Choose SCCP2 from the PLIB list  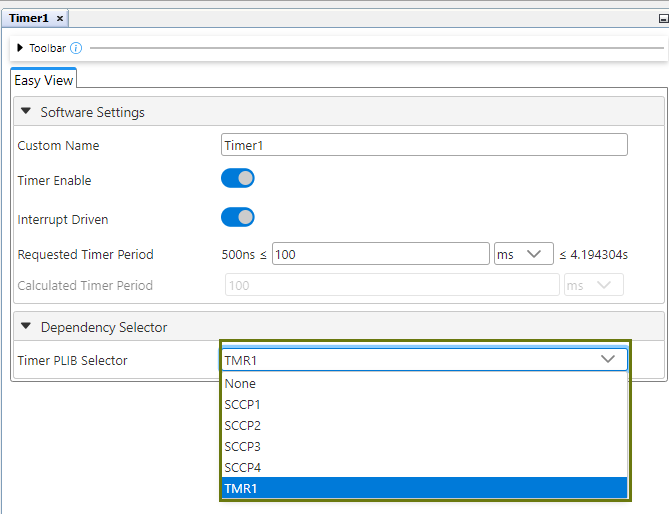pos(424,425)
